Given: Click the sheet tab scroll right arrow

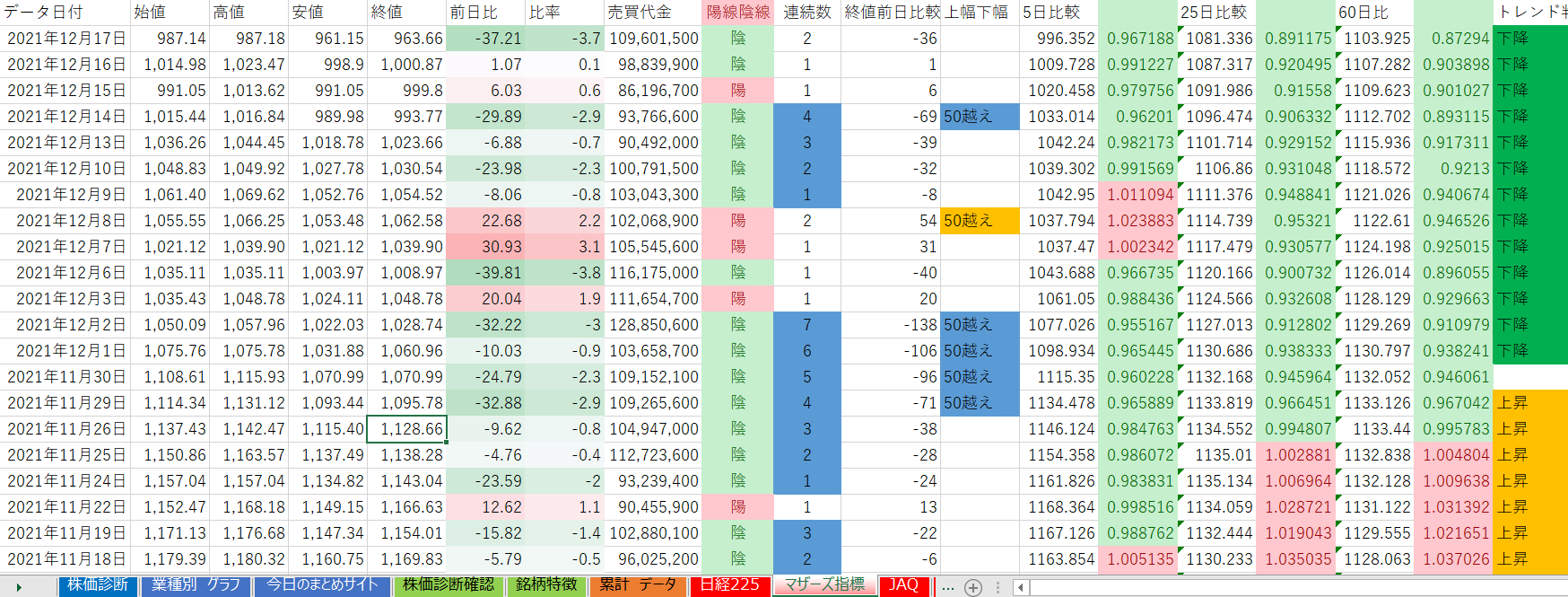Looking at the screenshot, I should point(19,587).
